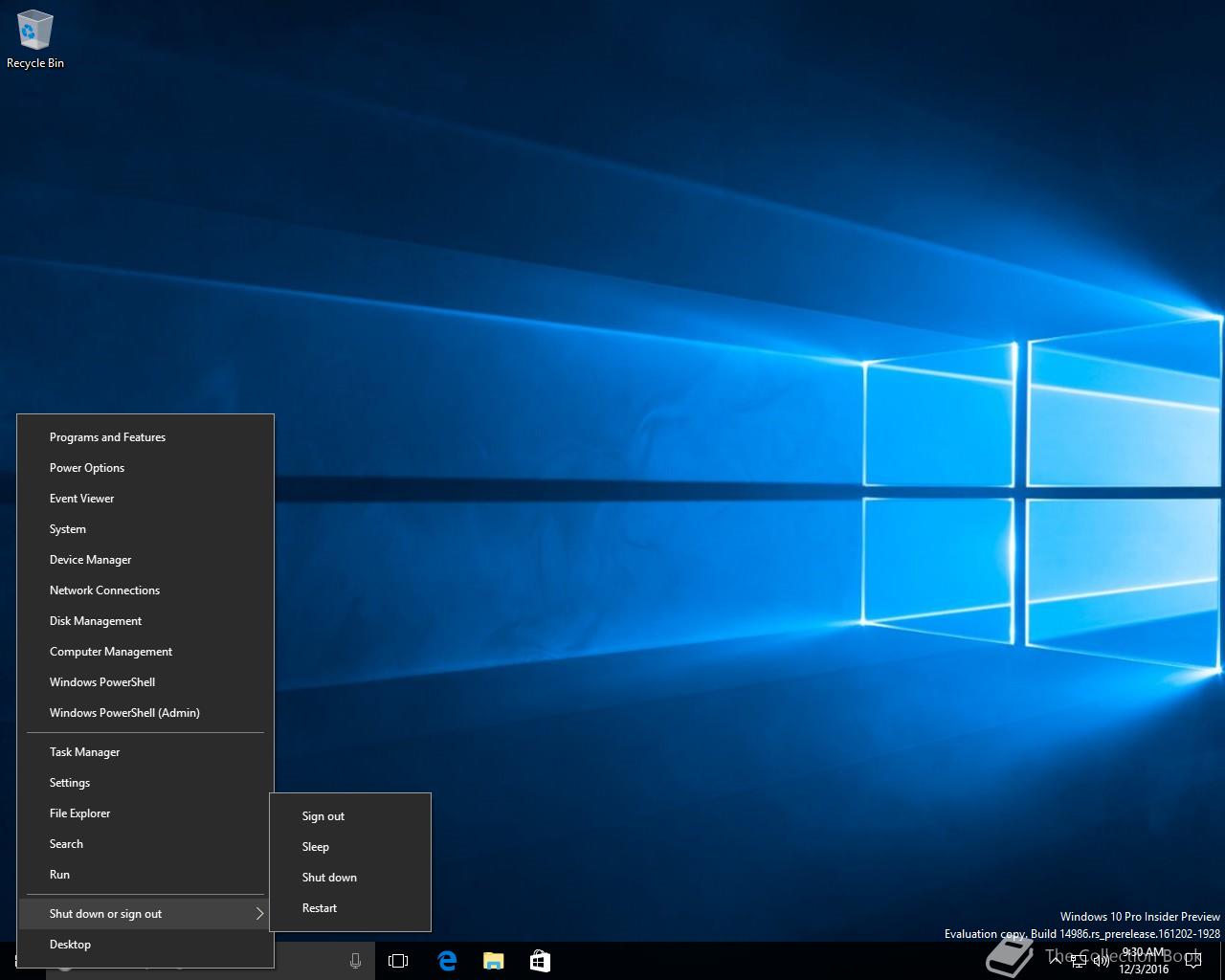Select Network Connections
The width and height of the screenshot is (1225, 980).
tap(145, 590)
